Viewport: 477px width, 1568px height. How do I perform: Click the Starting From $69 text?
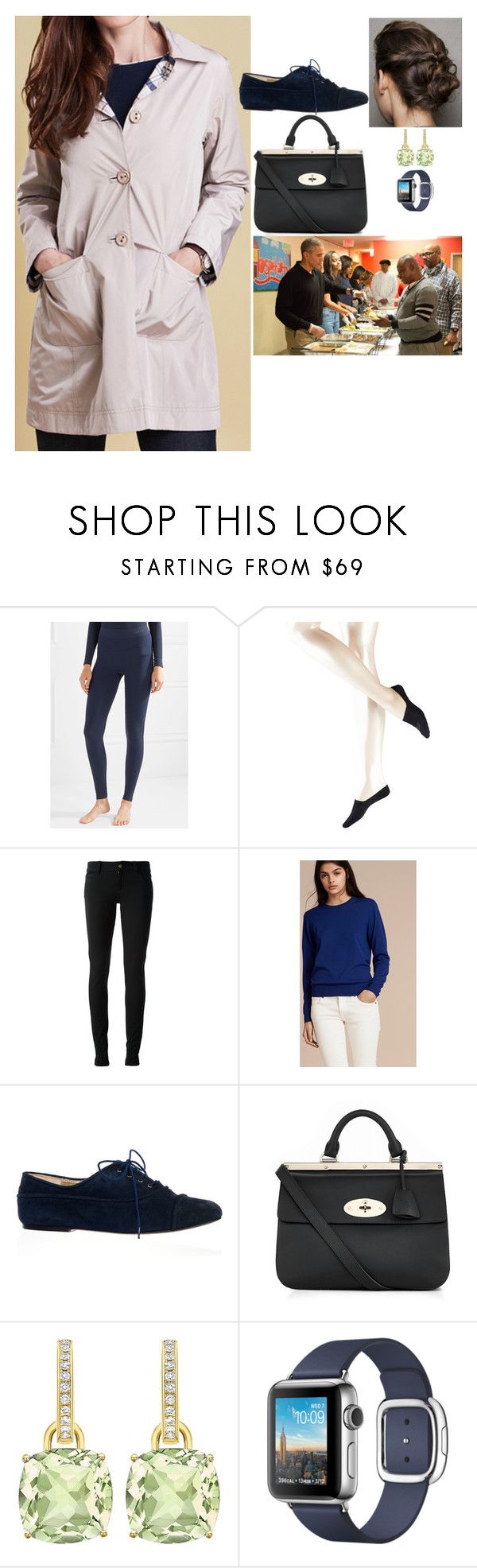point(242,567)
